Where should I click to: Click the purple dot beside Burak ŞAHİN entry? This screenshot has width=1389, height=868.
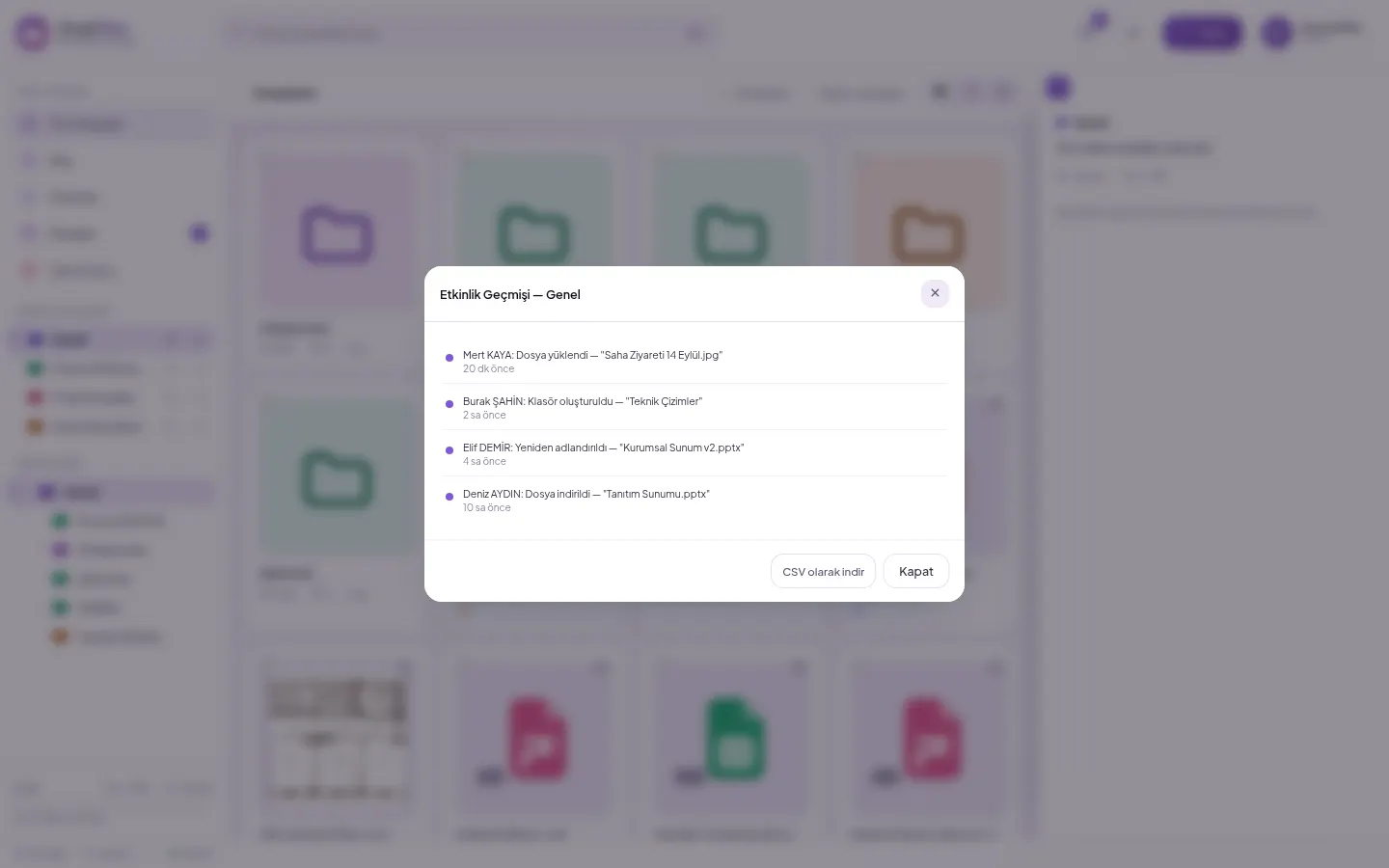click(x=449, y=404)
